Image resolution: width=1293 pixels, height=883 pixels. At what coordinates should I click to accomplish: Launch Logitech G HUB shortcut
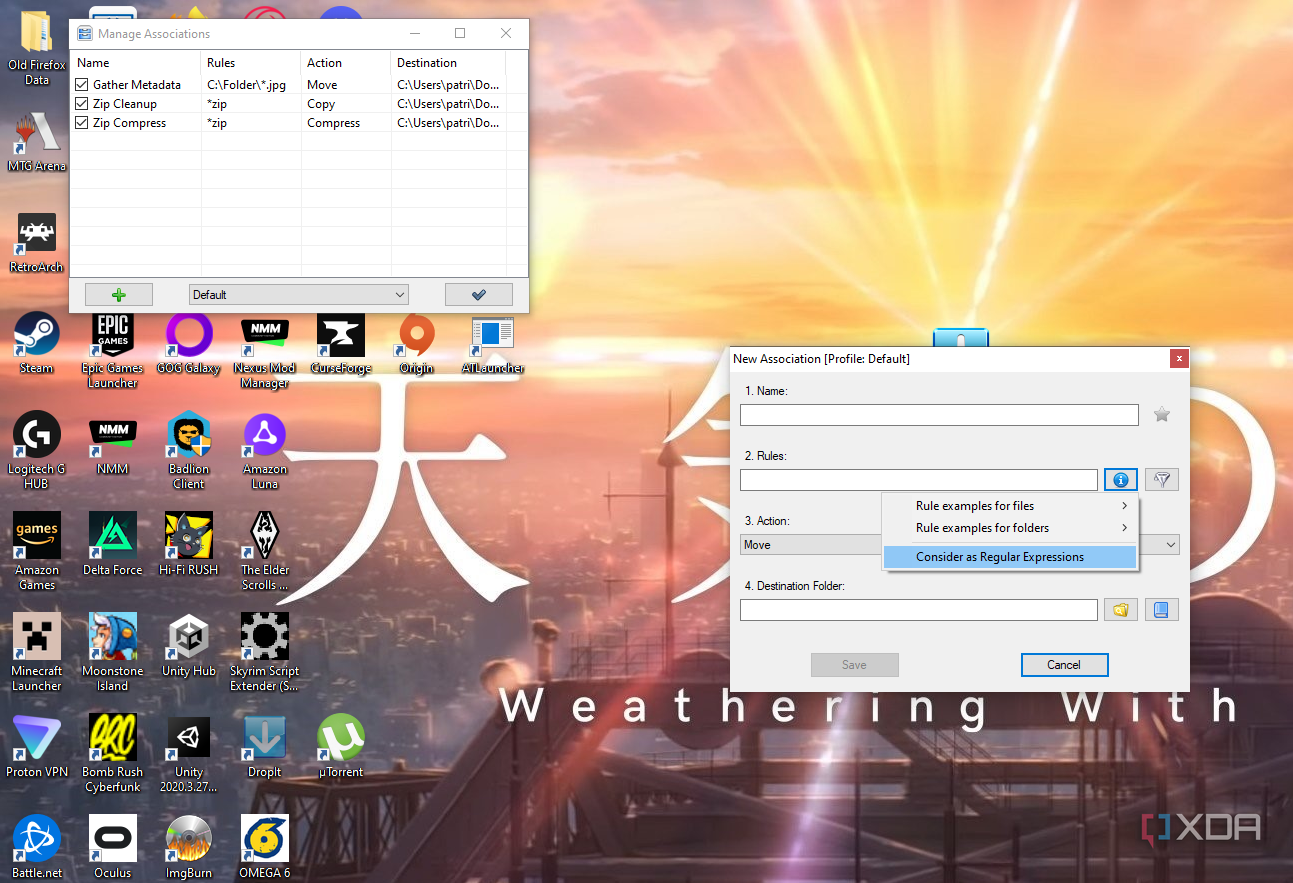click(x=37, y=451)
